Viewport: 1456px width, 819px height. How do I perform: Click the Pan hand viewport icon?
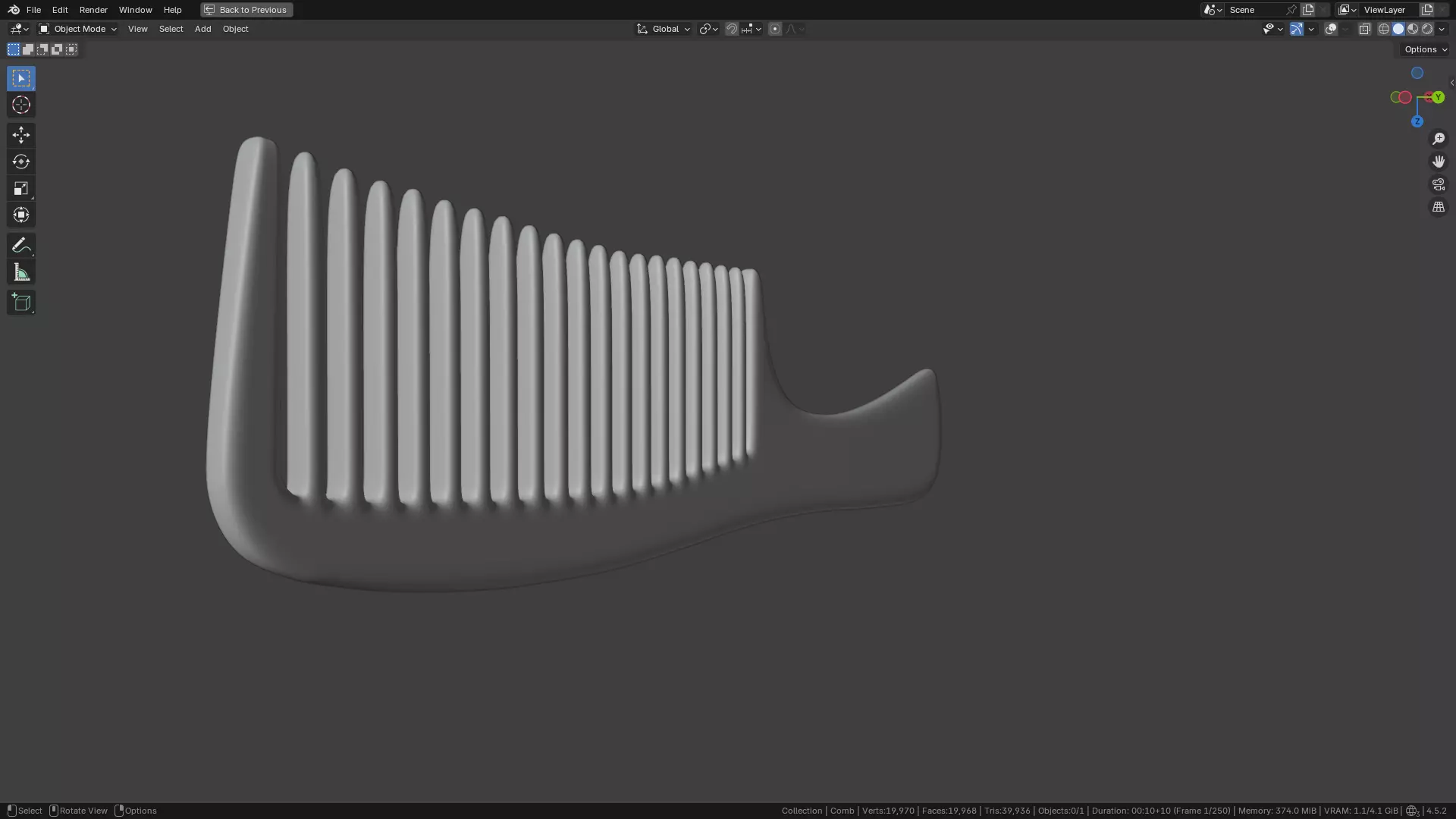(1439, 162)
